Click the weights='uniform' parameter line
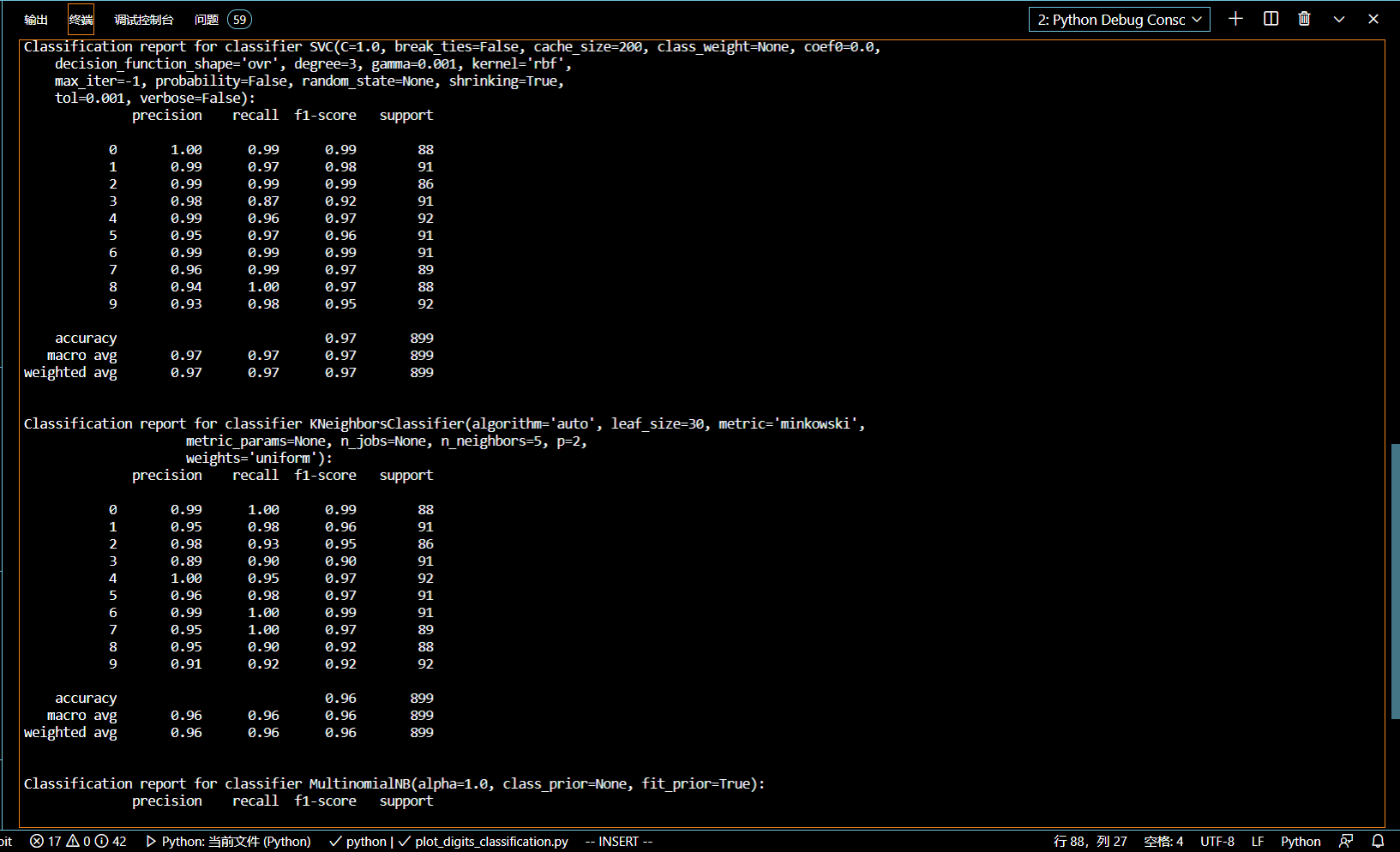 [259, 459]
